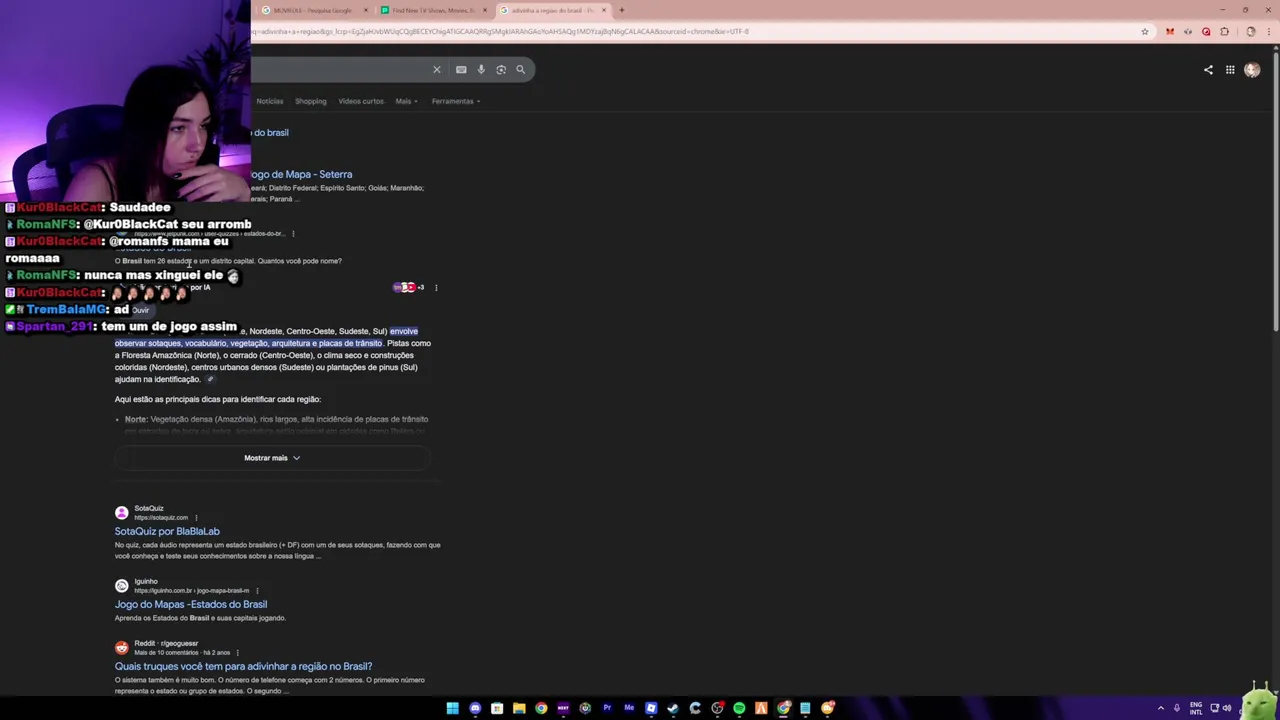Bookmark this page with the star

(1145, 31)
